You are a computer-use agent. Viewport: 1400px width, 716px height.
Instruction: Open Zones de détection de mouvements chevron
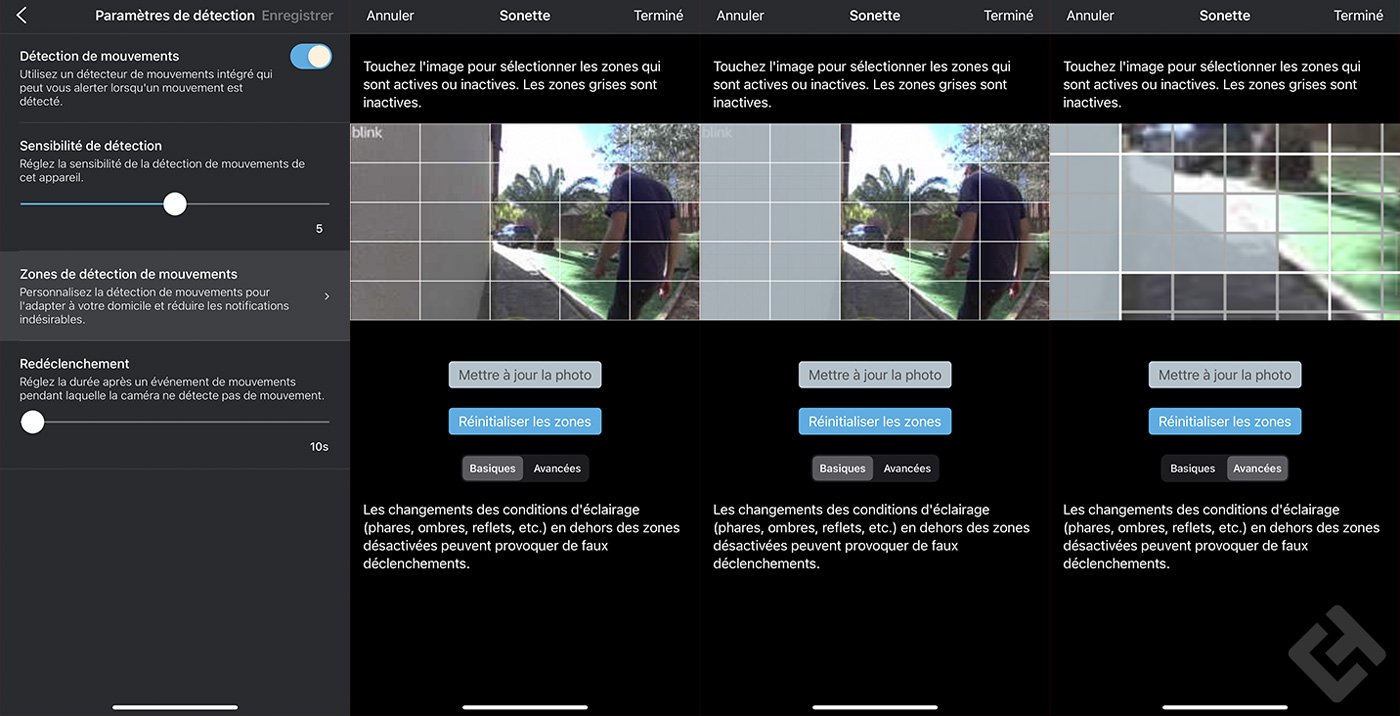click(x=327, y=296)
